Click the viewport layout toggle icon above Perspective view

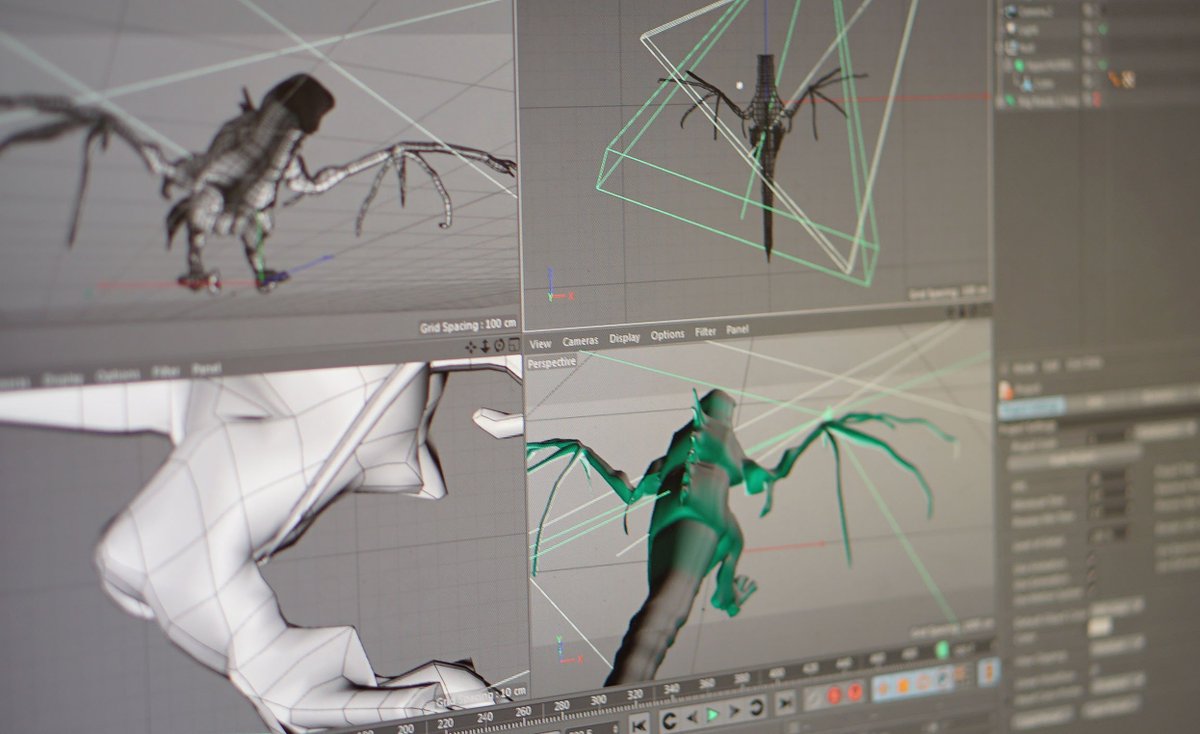tap(514, 345)
